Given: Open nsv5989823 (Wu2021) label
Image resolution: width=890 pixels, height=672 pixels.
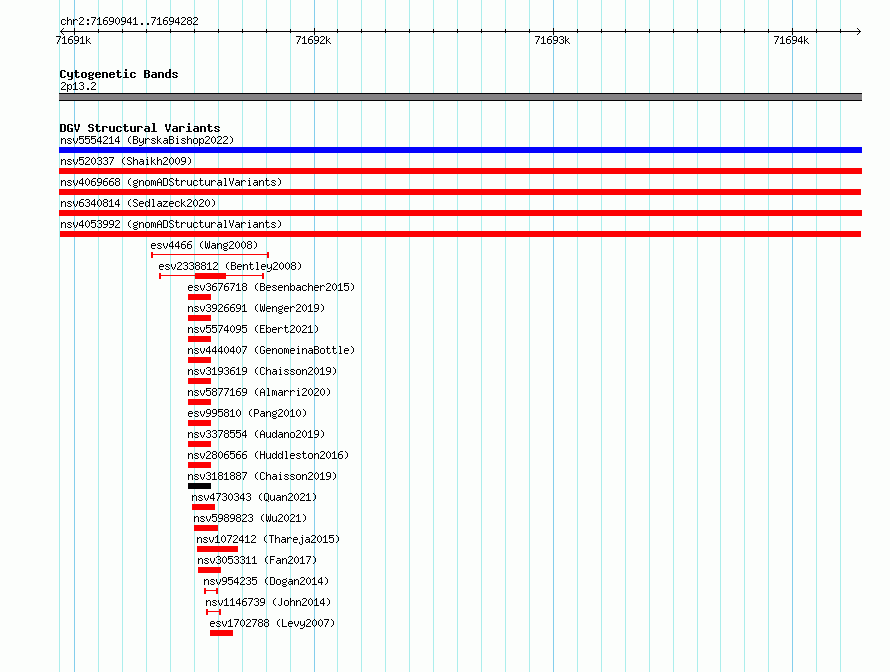Looking at the screenshot, I should tap(250, 518).
